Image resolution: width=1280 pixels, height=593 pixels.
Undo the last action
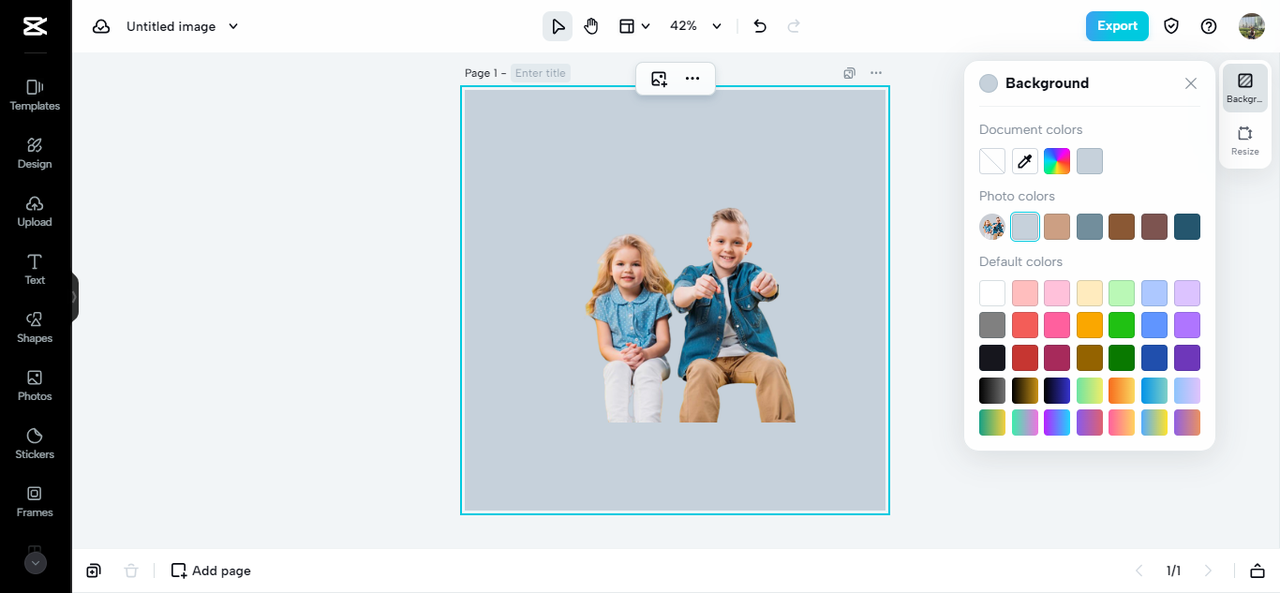(760, 26)
